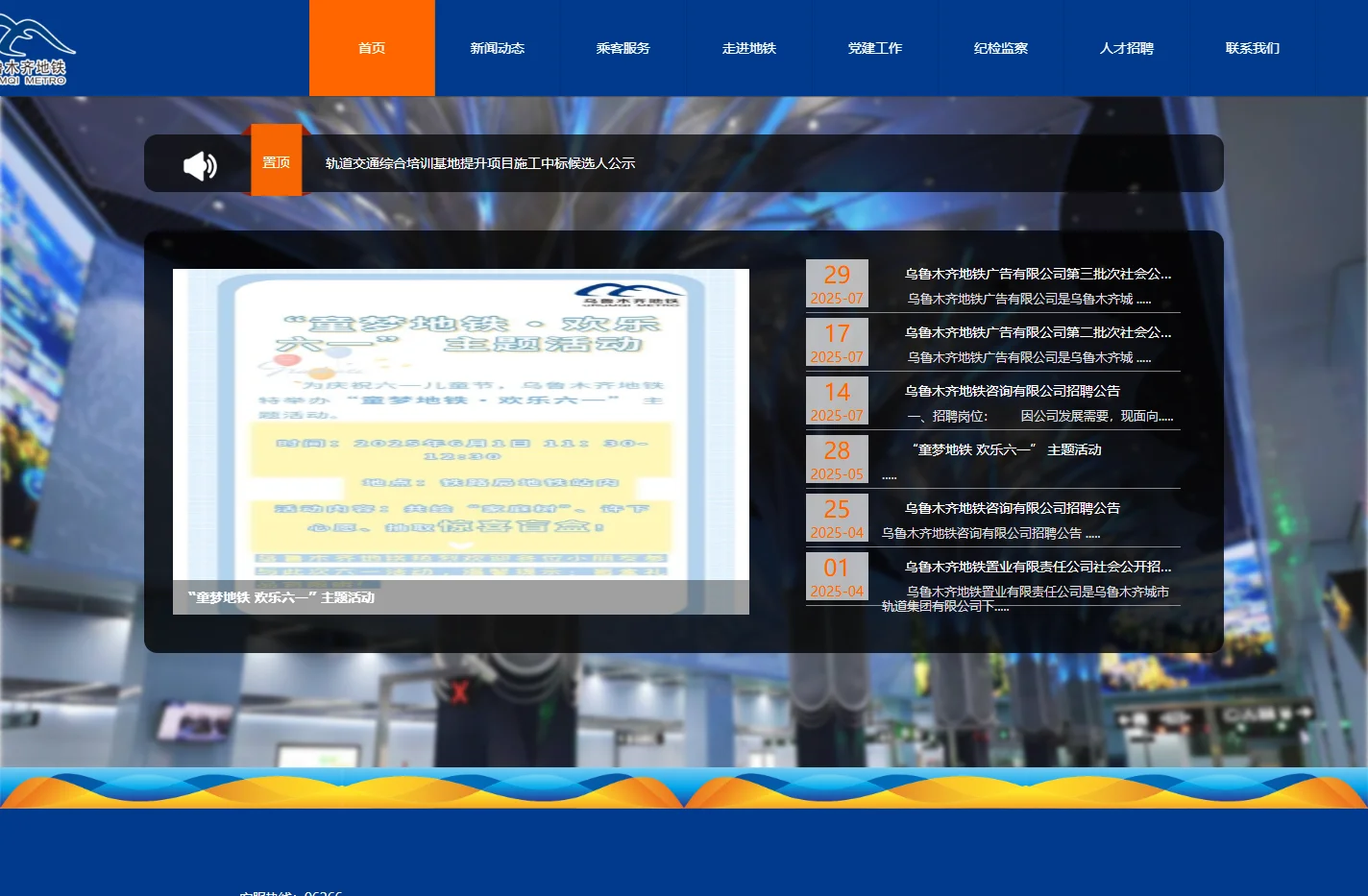
Task: Click the 29 2025-07 date badge
Action: (837, 283)
